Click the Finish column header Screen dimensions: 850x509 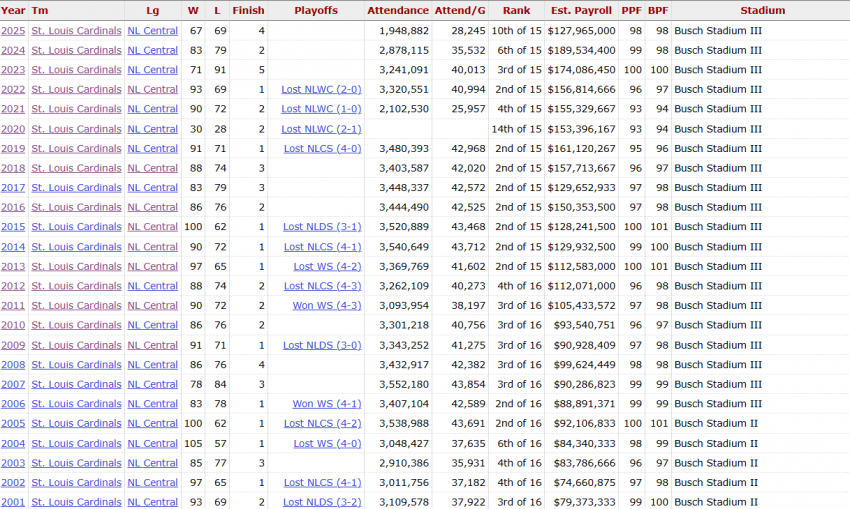point(248,10)
